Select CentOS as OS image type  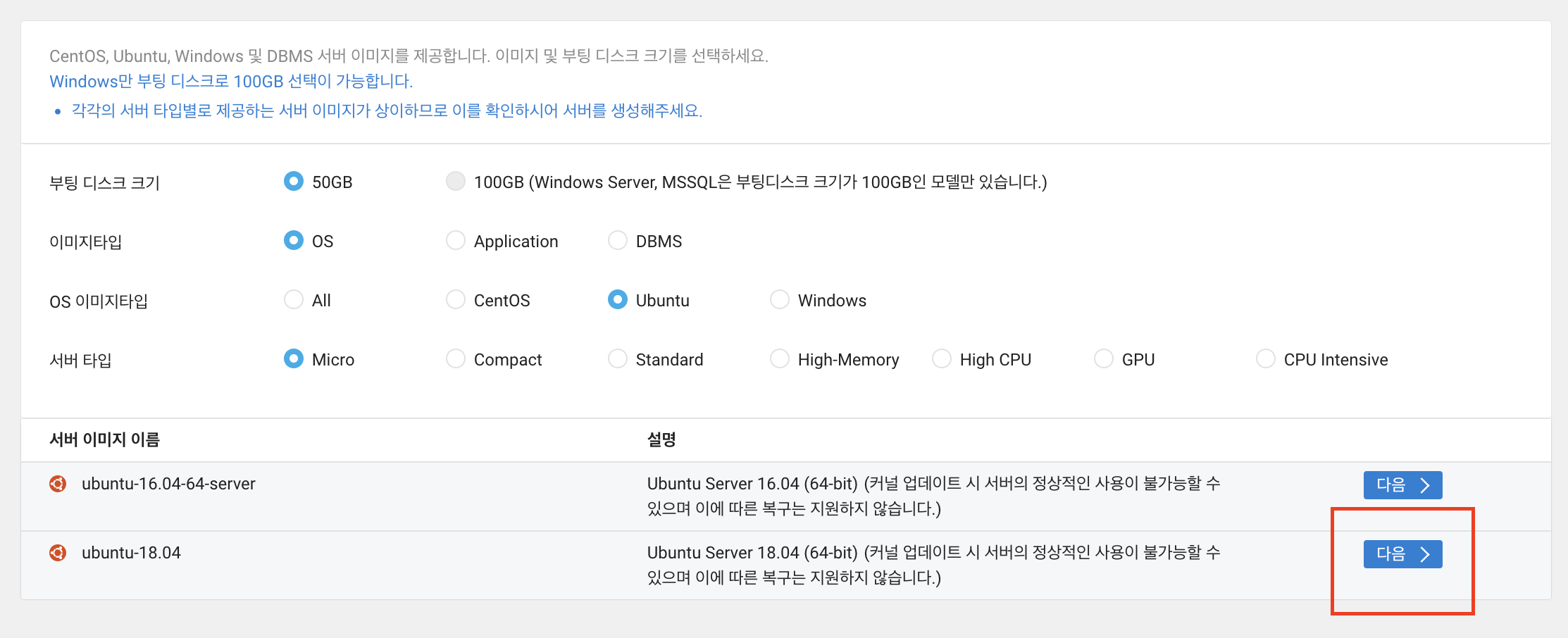pos(456,300)
